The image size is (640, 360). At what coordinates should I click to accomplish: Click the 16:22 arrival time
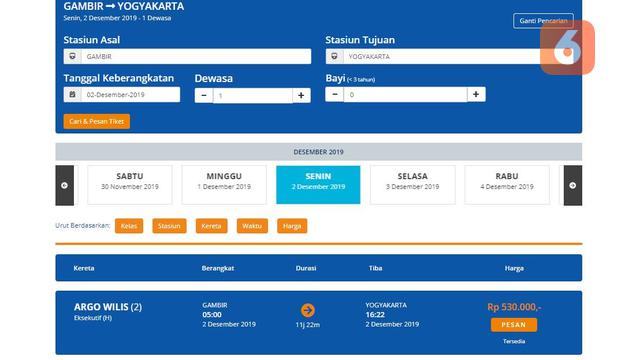(x=375, y=315)
